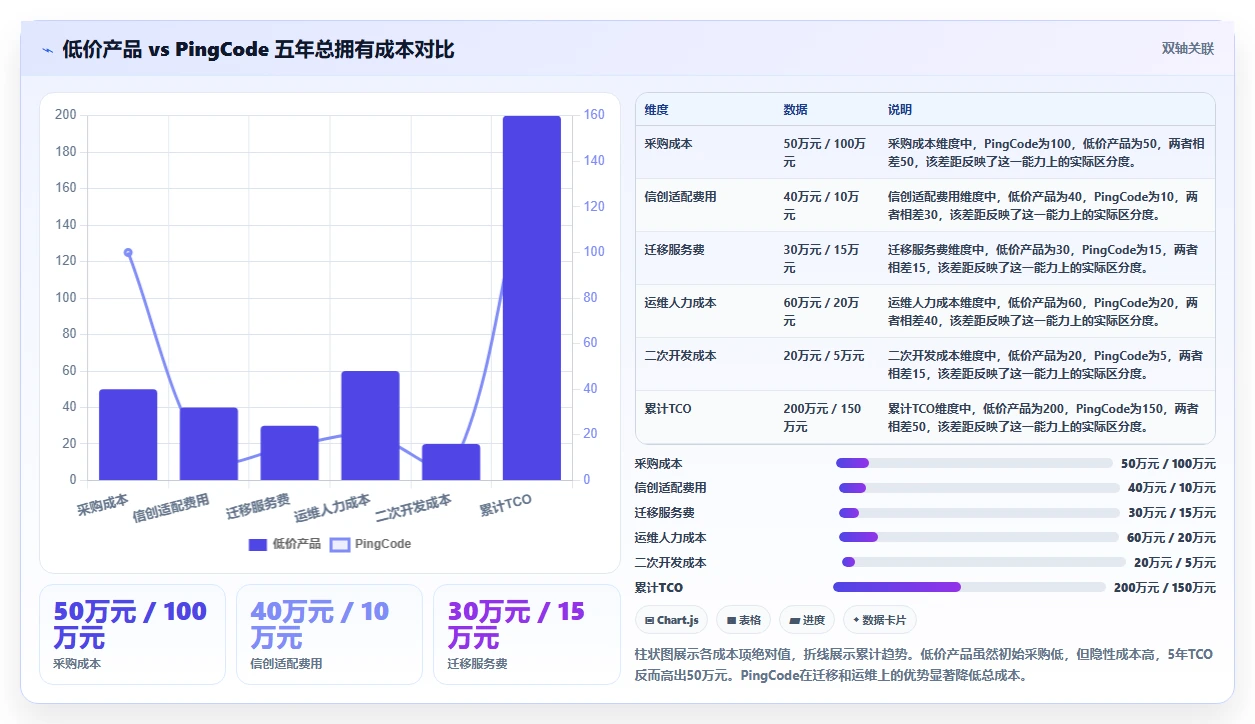Click the 运维人力成本 bar in the chart
This screenshot has width=1255, height=724.
[x=370, y=426]
